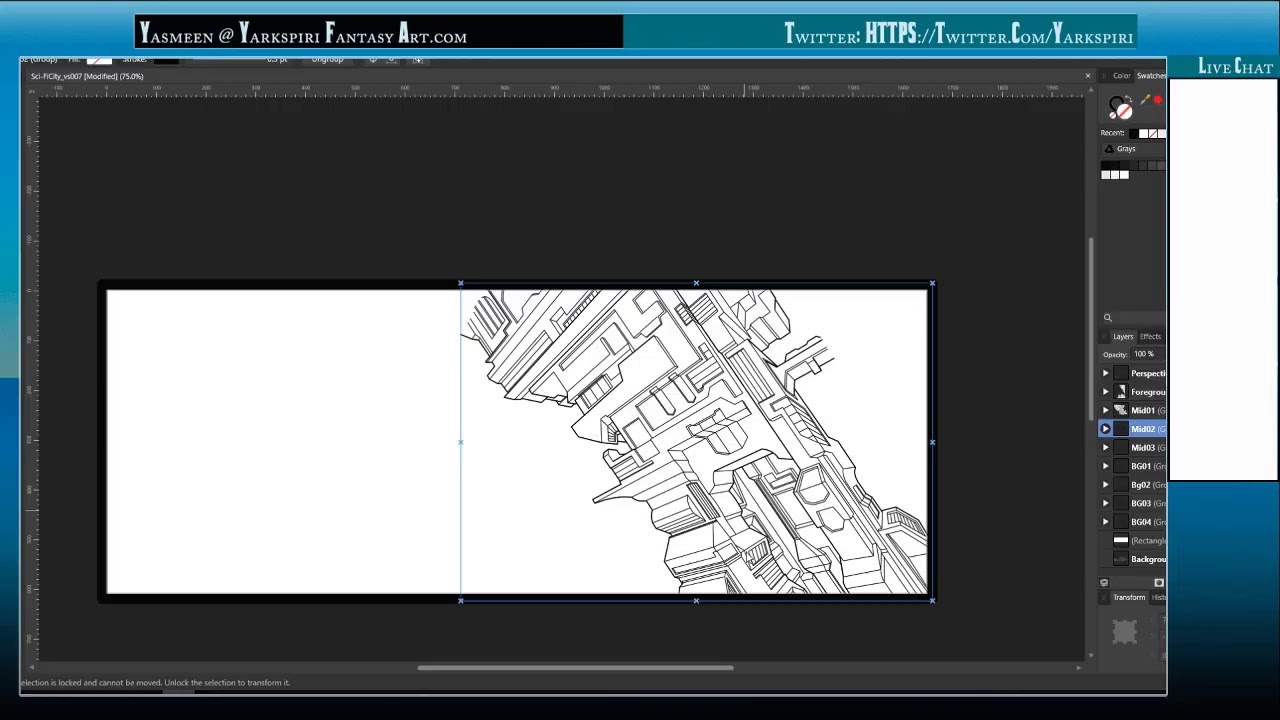This screenshot has width=1280, height=720.
Task: Click the right-middle selection handle
Action: click(x=932, y=441)
